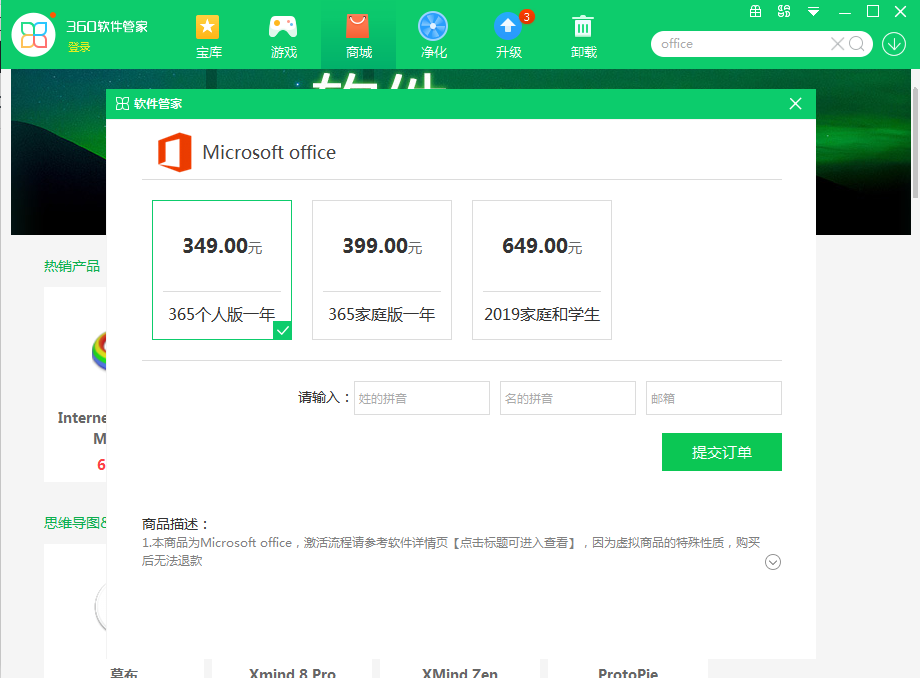Switch to the 宝库 tab
Screen dimensions: 920x678
click(208, 36)
